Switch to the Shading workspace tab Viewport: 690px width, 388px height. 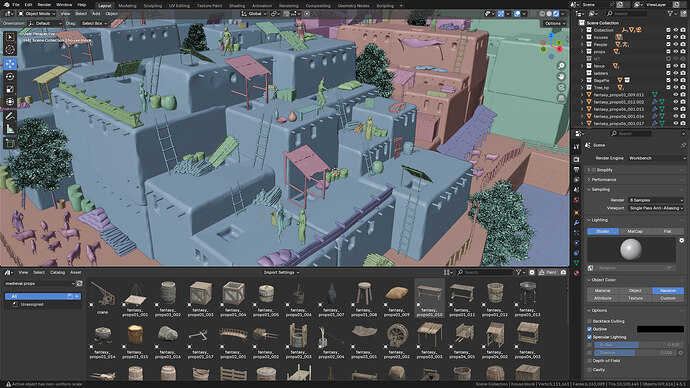pyautogui.click(x=237, y=6)
